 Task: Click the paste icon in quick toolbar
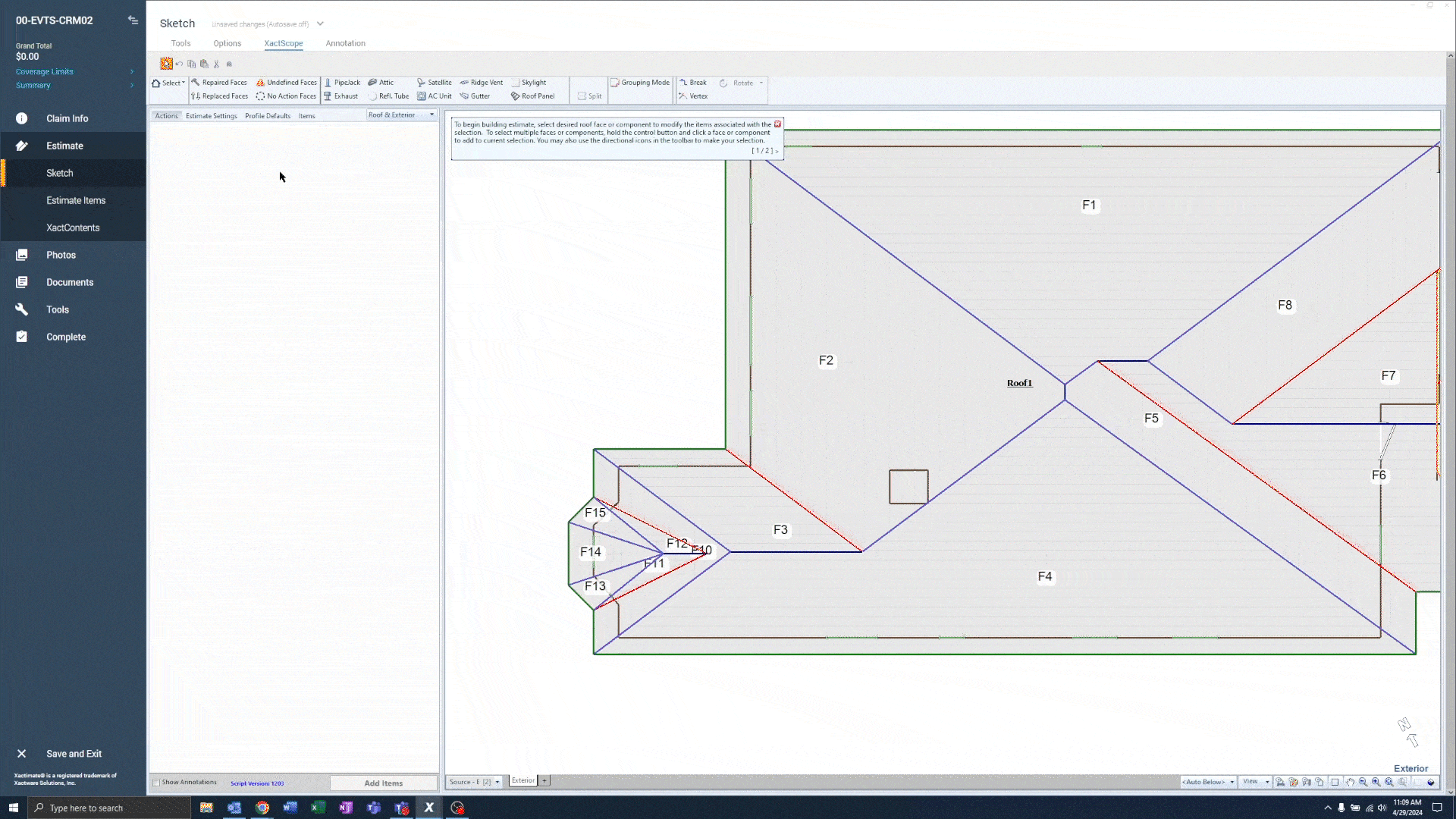click(204, 64)
